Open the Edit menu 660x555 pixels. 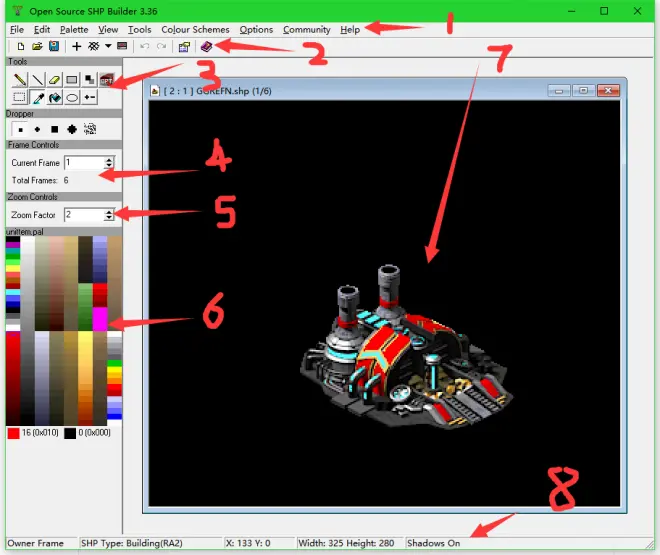tap(42, 30)
